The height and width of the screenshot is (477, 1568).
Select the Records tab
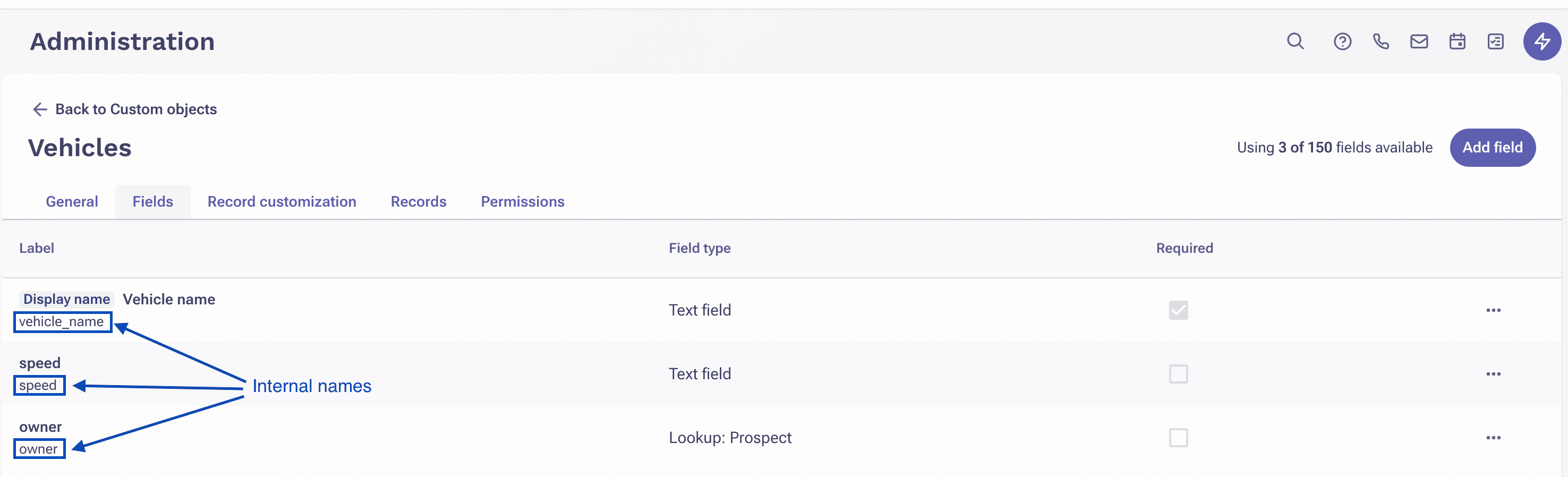coord(418,201)
